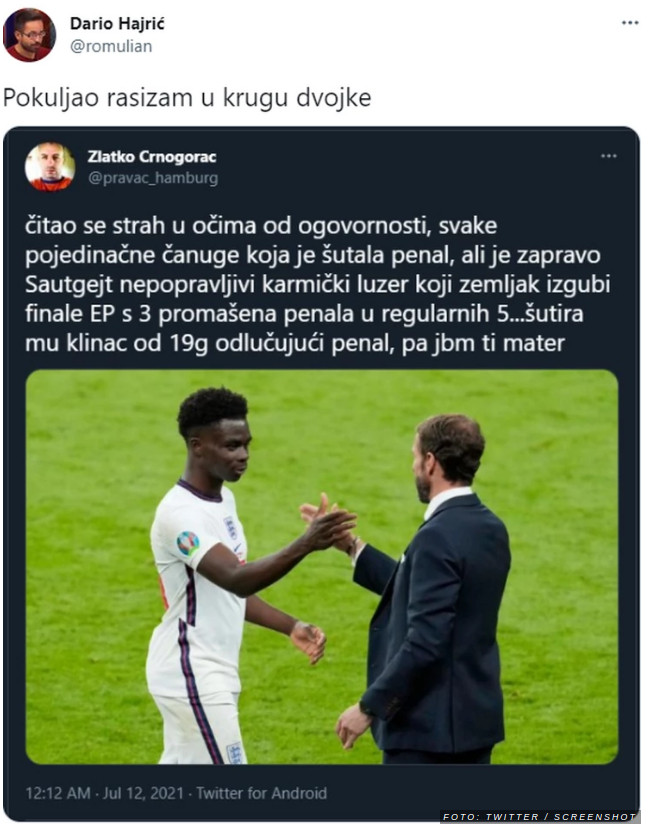Click the Zlatko Crnogorac display name
Viewport: 650px width, 825px height.
(x=152, y=157)
